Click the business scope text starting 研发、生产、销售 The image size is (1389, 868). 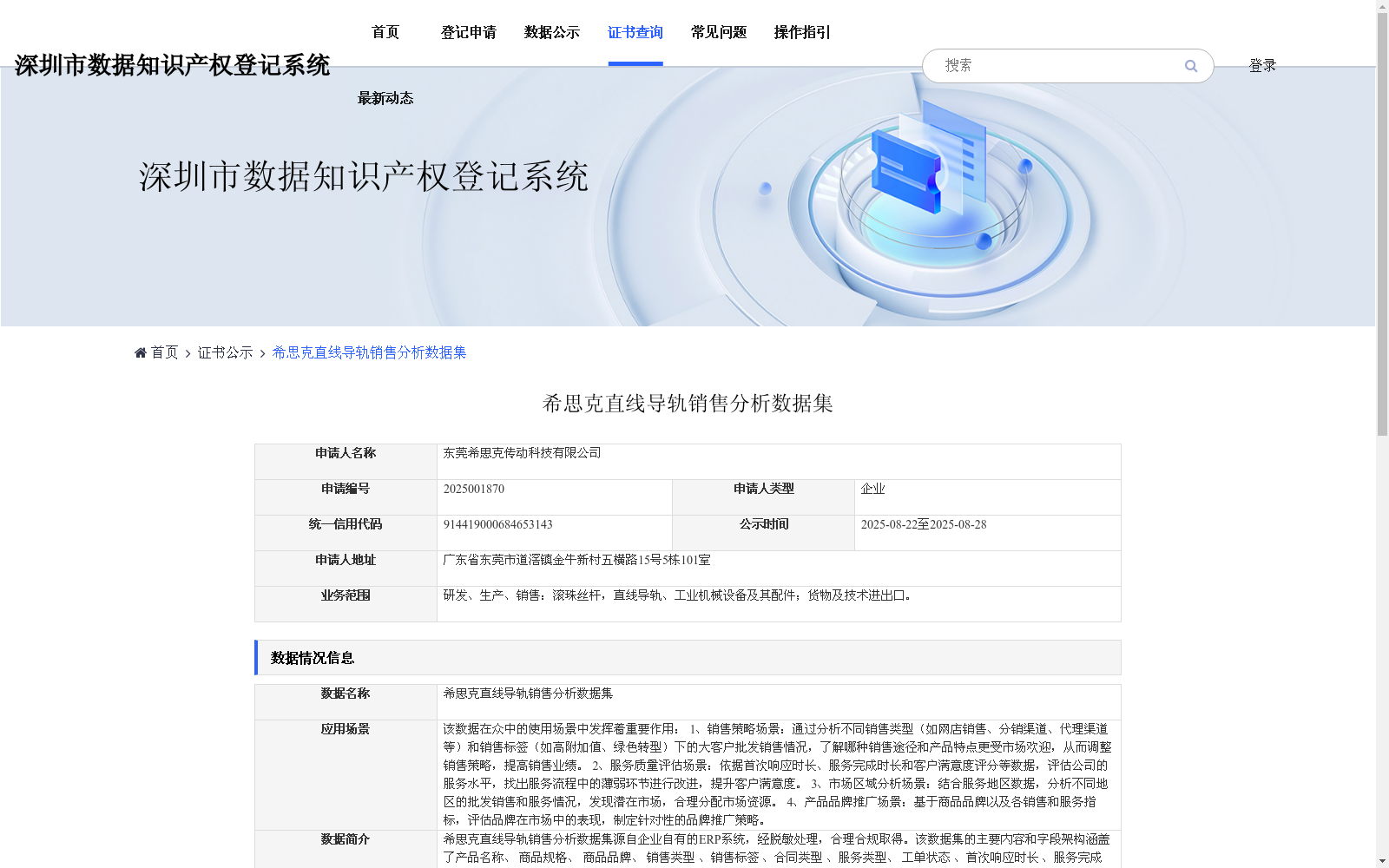(678, 595)
